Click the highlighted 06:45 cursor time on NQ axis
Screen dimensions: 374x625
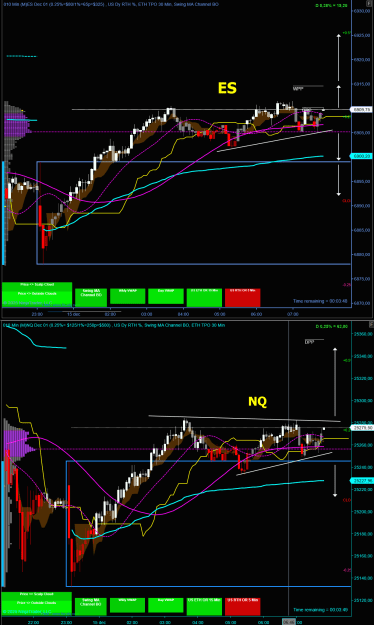289,622
